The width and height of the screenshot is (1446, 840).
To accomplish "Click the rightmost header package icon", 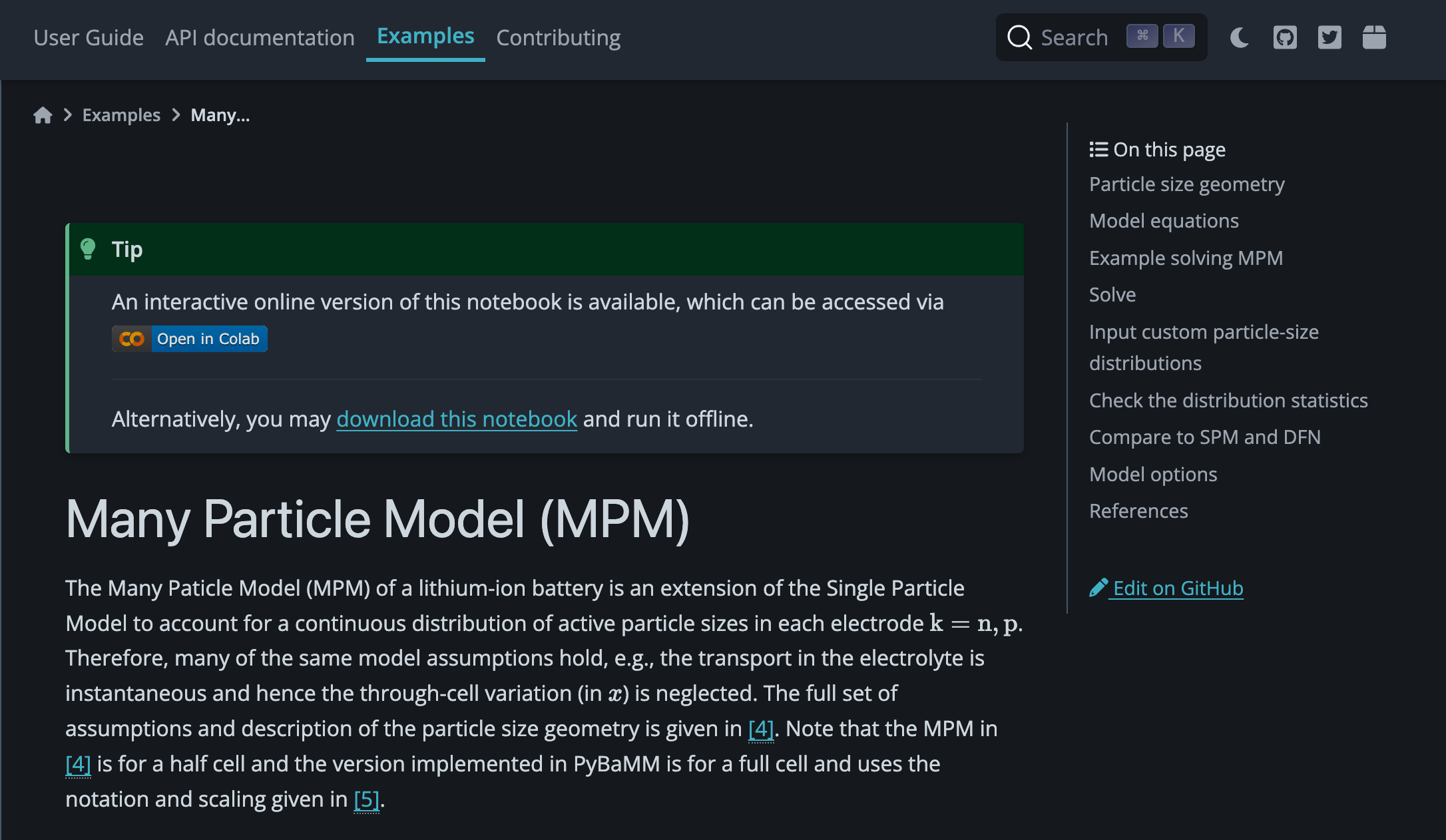I will (1373, 37).
